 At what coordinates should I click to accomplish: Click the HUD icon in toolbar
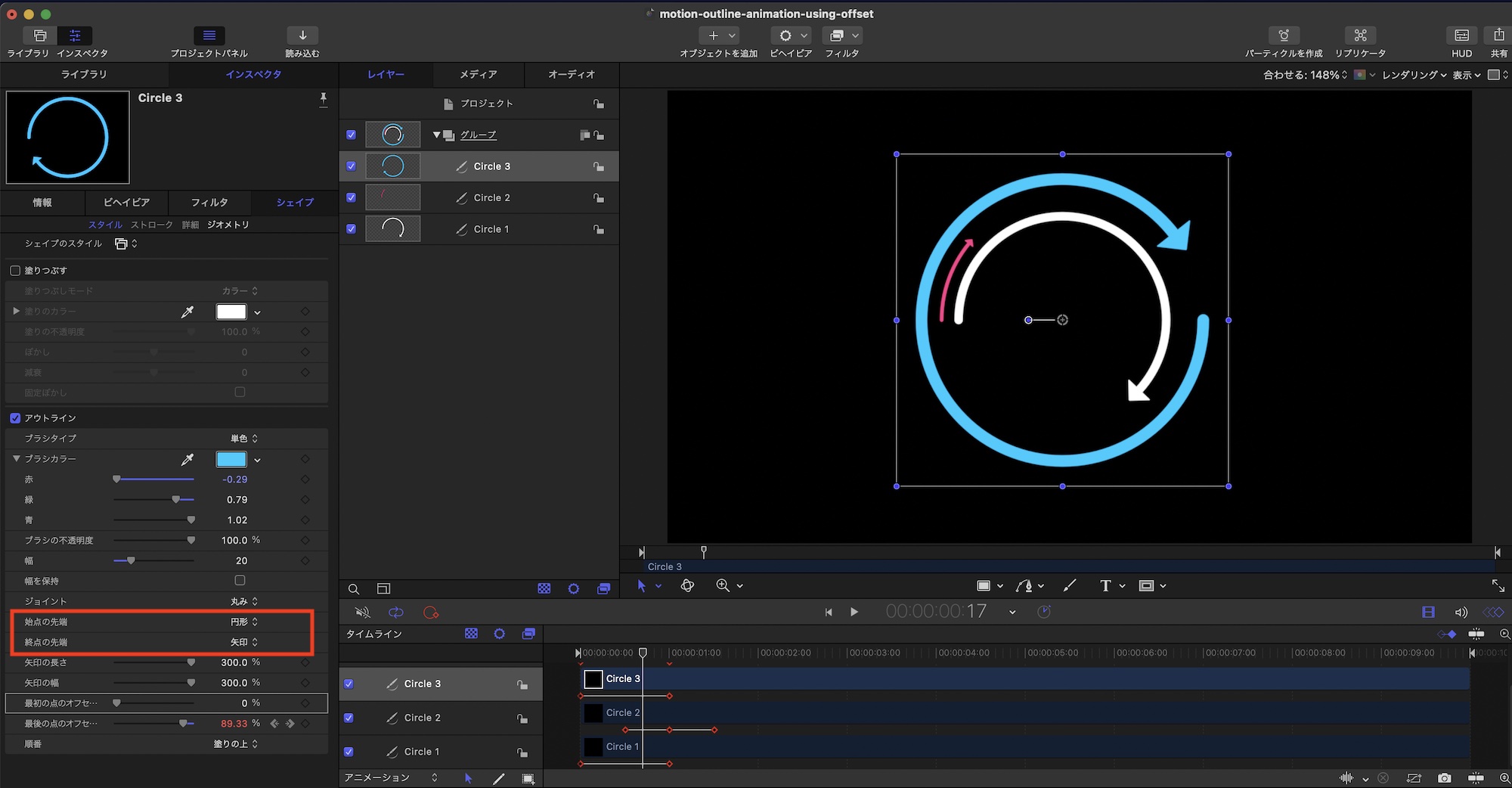(x=1461, y=36)
